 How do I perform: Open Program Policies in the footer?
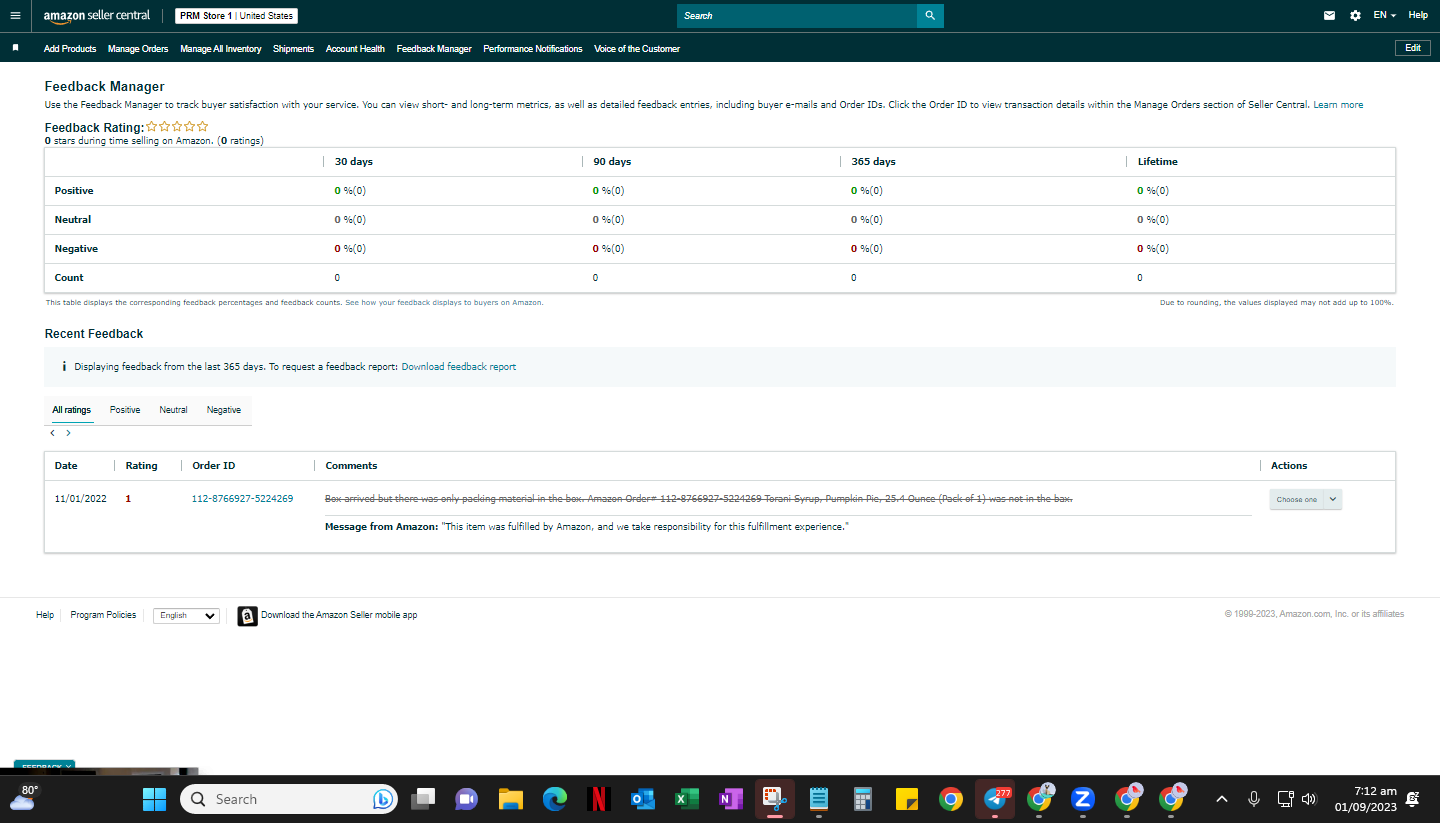coord(103,615)
